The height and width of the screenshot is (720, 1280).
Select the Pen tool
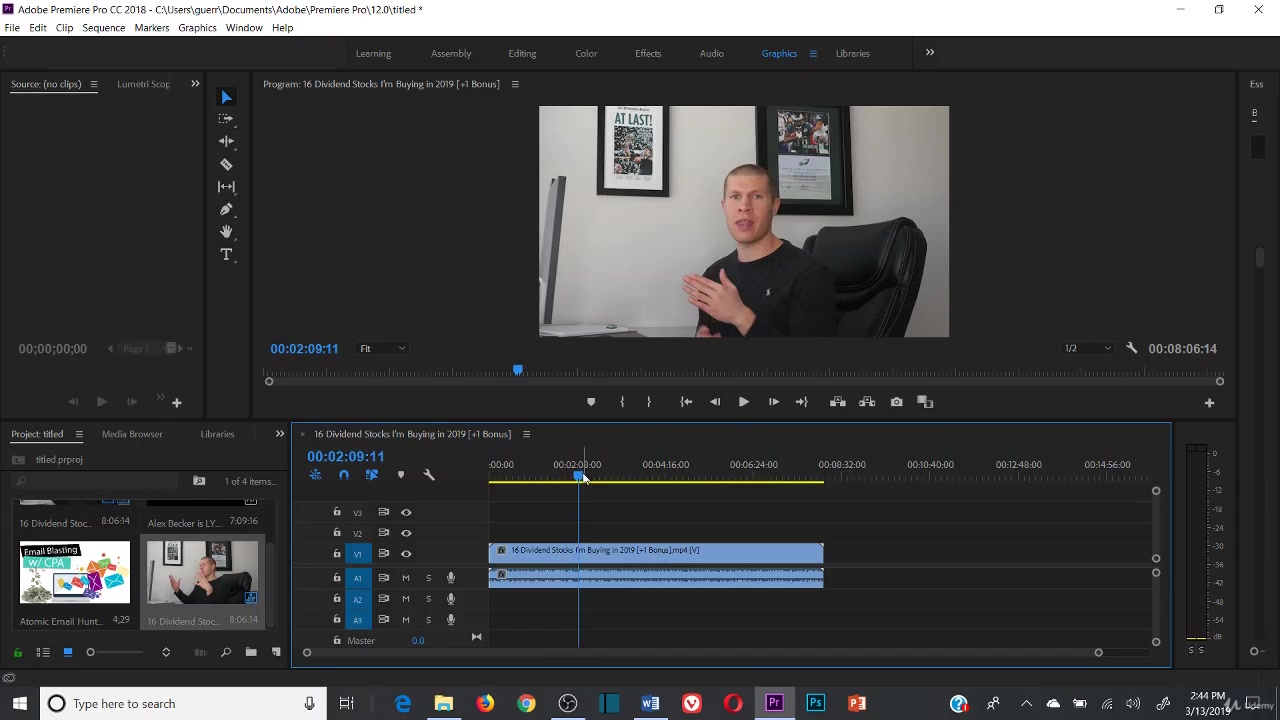tap(226, 209)
